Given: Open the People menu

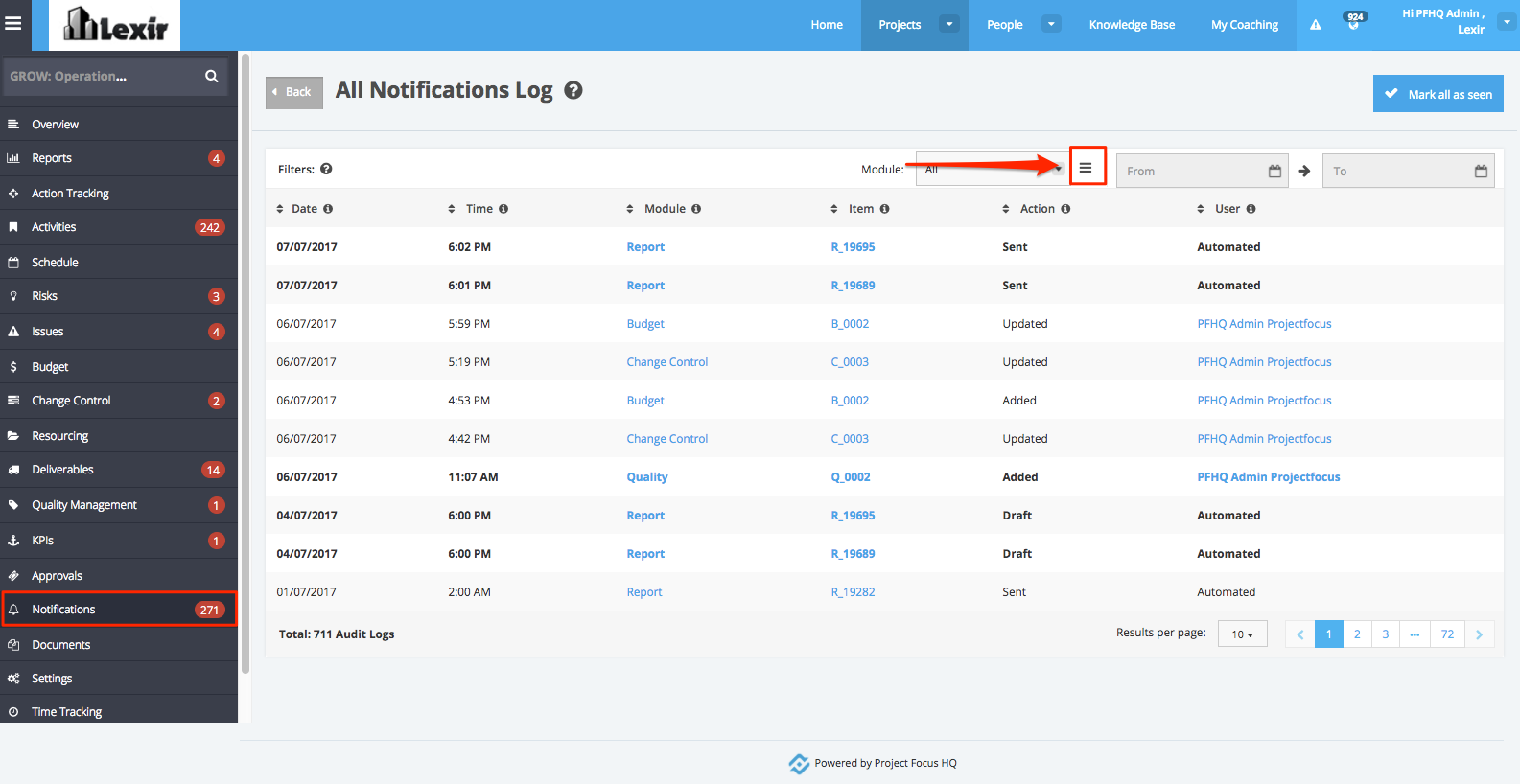Looking at the screenshot, I should 1005,25.
